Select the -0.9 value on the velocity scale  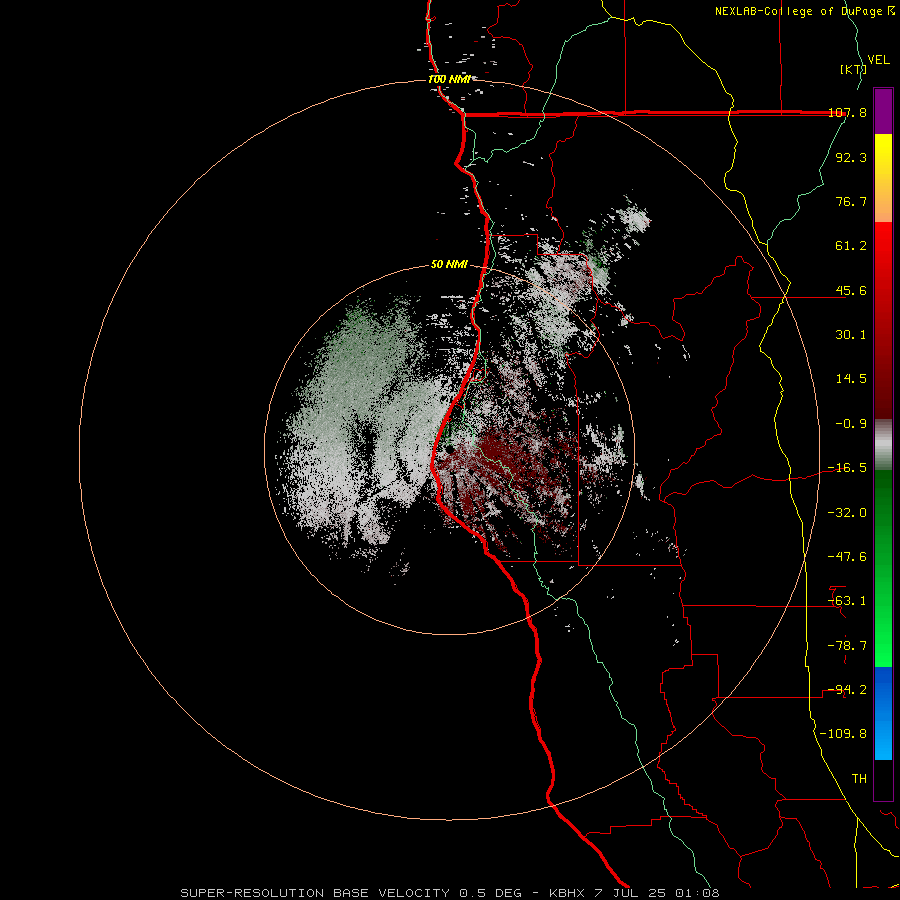(851, 424)
